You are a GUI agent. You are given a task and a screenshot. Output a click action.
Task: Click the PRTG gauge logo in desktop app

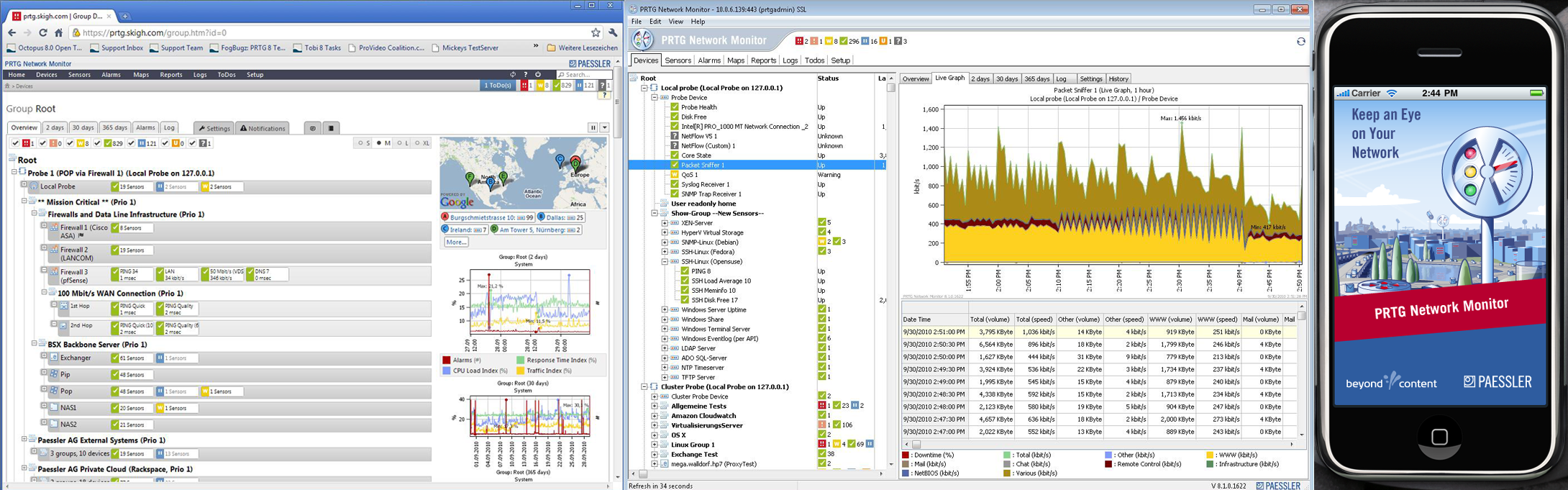(643, 40)
